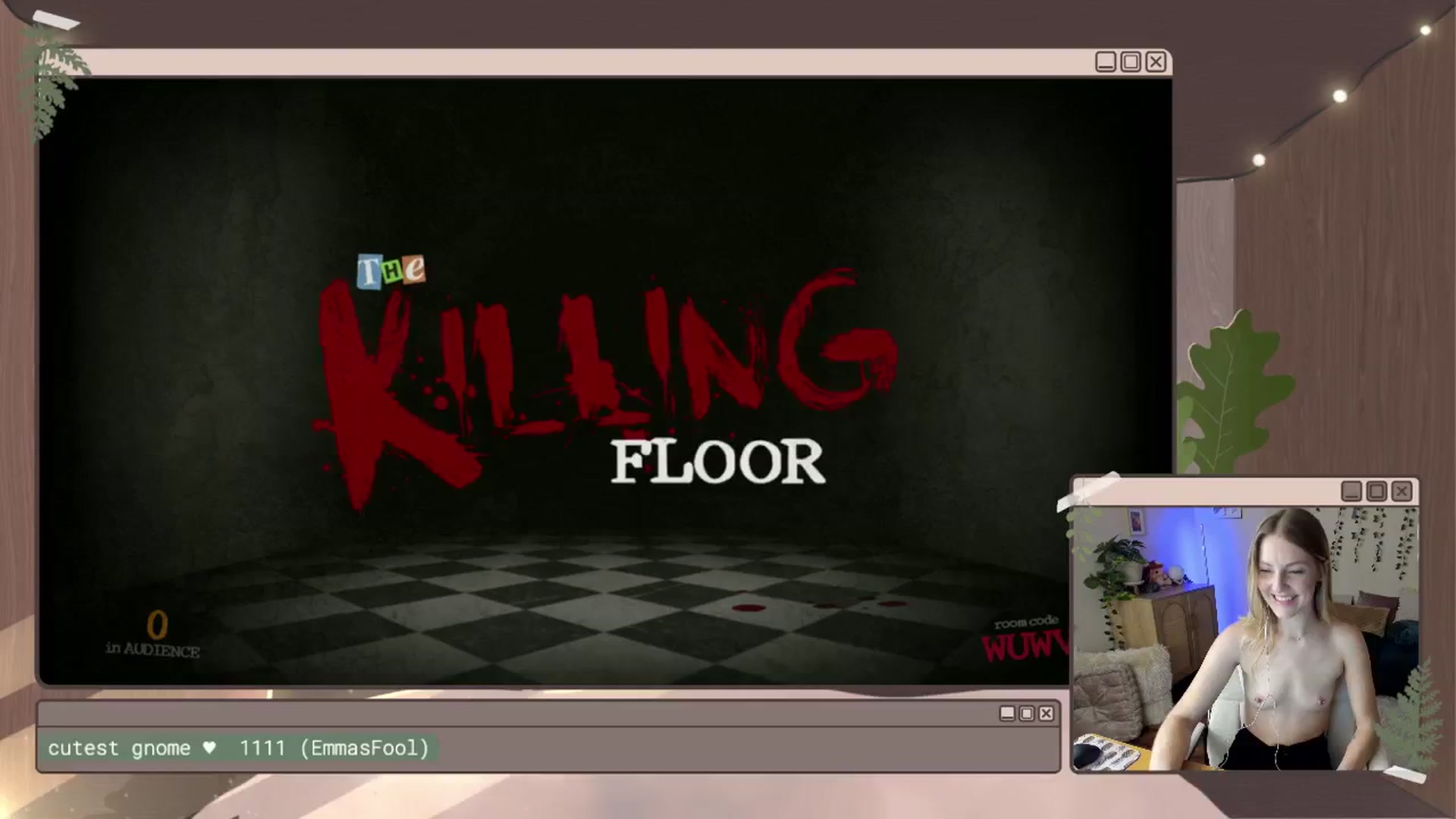Click the '0 in AUDIENCE' counter
This screenshot has width=1456, height=819.
coord(153,634)
